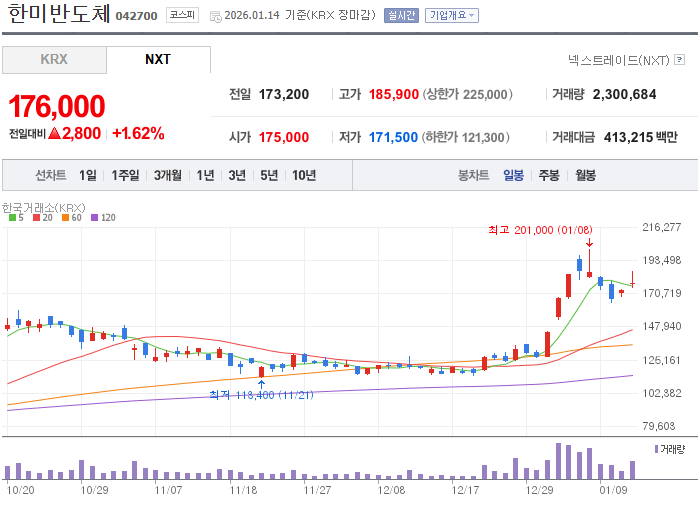
Task: Click the 11/18 date on the chart axis
Action: (243, 490)
